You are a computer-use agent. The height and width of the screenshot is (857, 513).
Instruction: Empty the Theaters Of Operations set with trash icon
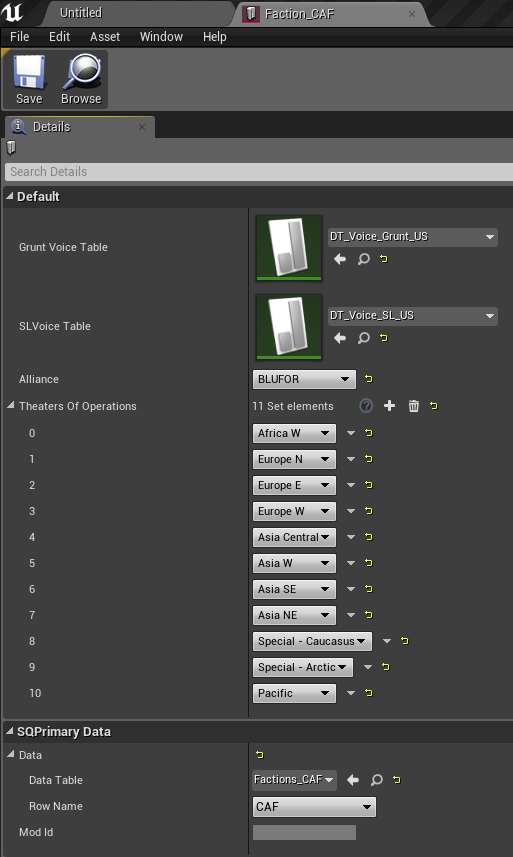414,406
